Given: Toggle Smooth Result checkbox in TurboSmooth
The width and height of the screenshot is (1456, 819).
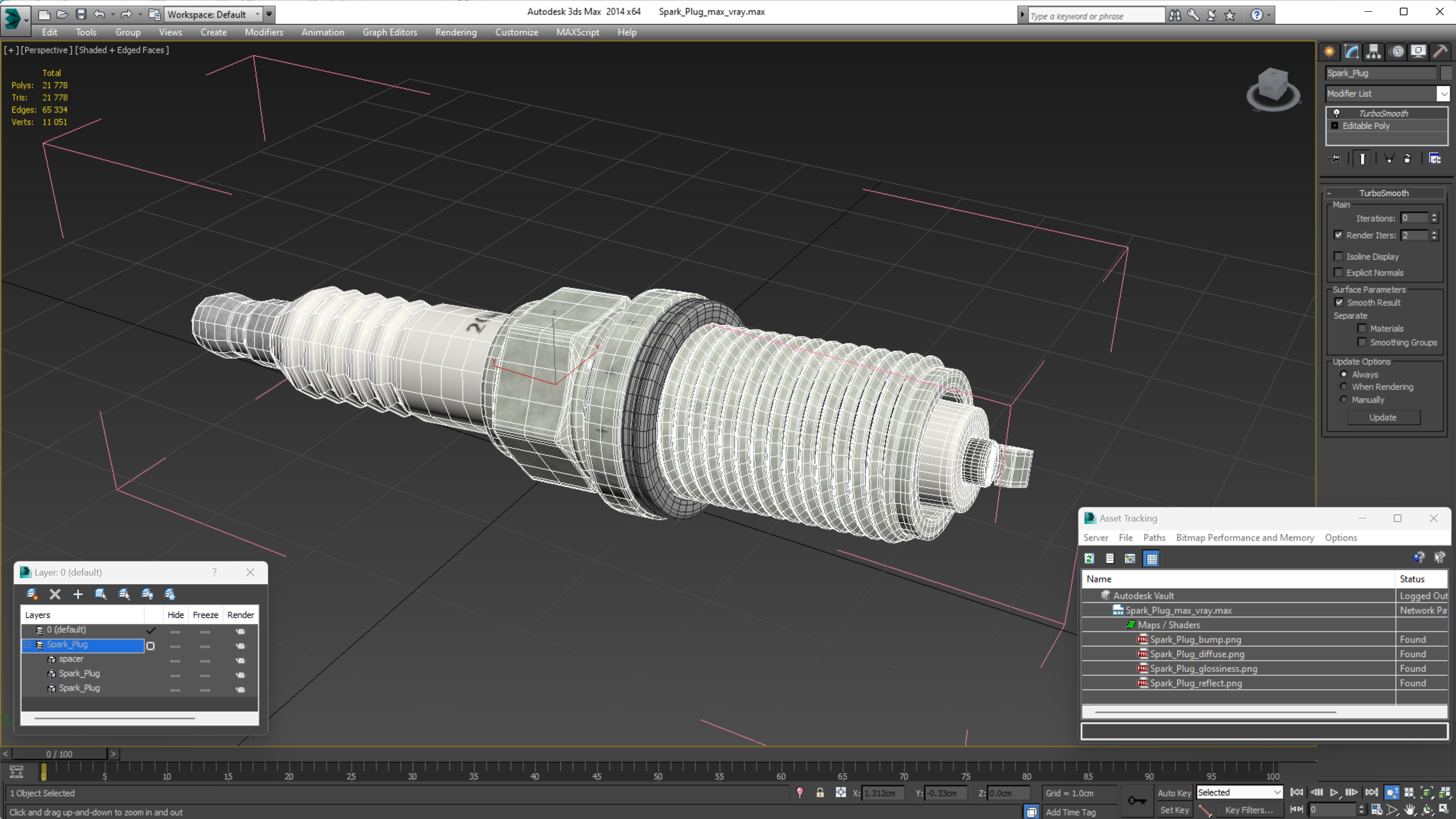Looking at the screenshot, I should (1339, 302).
